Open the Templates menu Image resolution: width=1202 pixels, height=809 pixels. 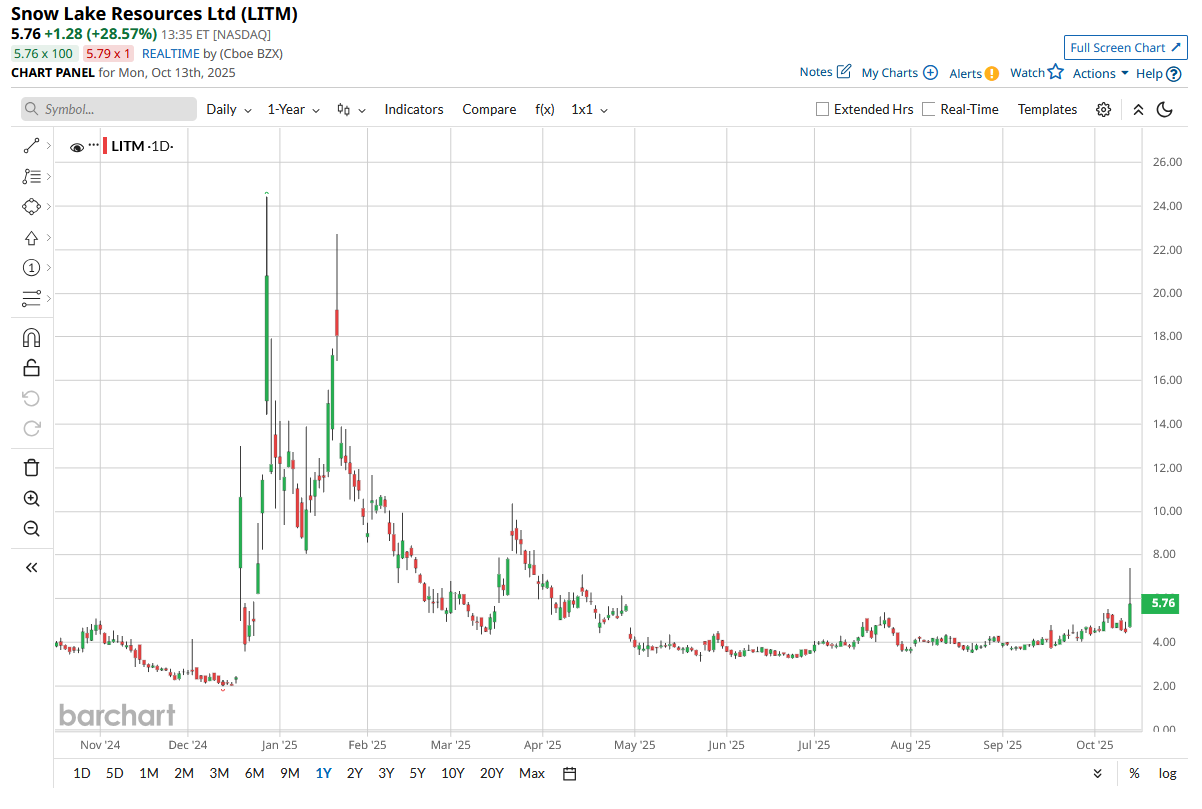(1047, 109)
